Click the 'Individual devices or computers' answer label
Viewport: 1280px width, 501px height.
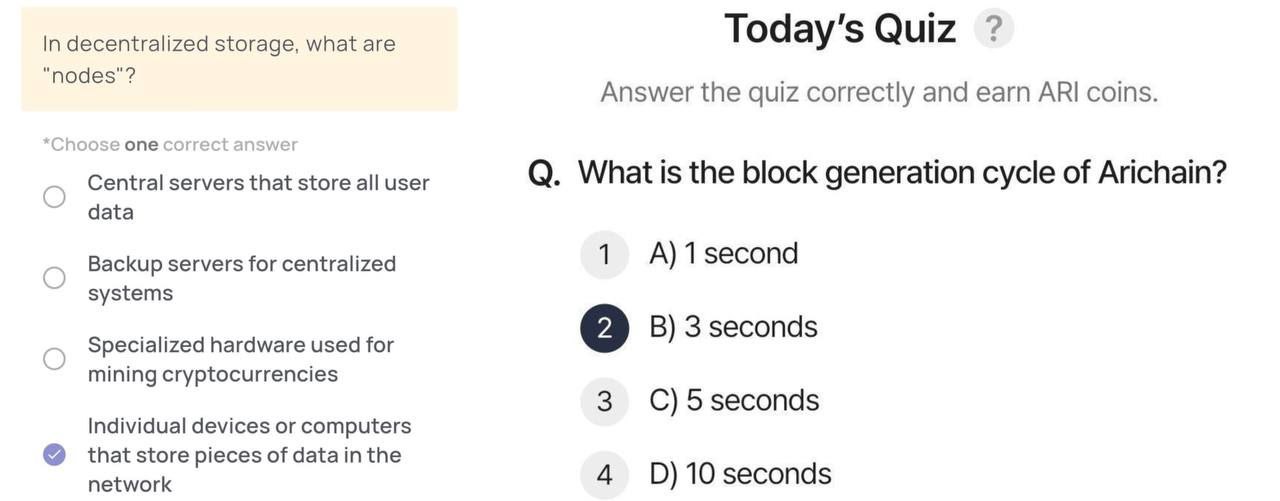point(249,455)
